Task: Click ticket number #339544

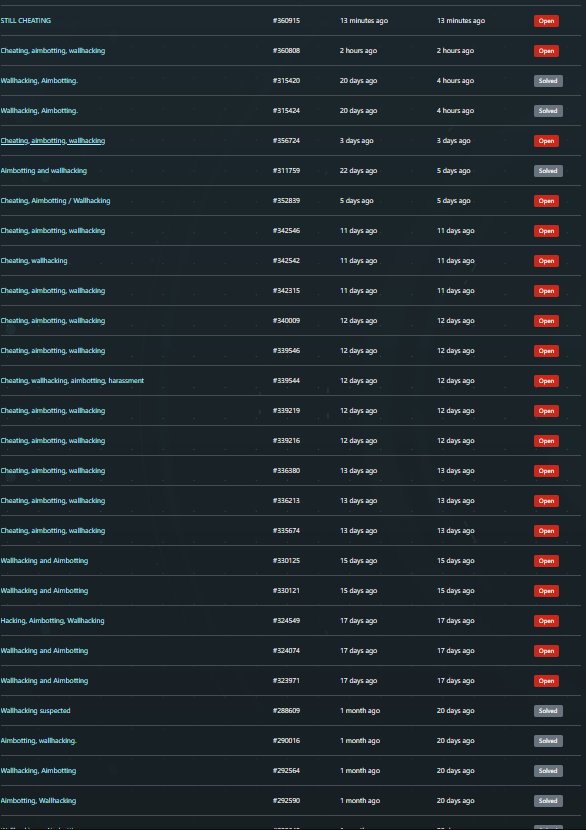Action: 286,381
